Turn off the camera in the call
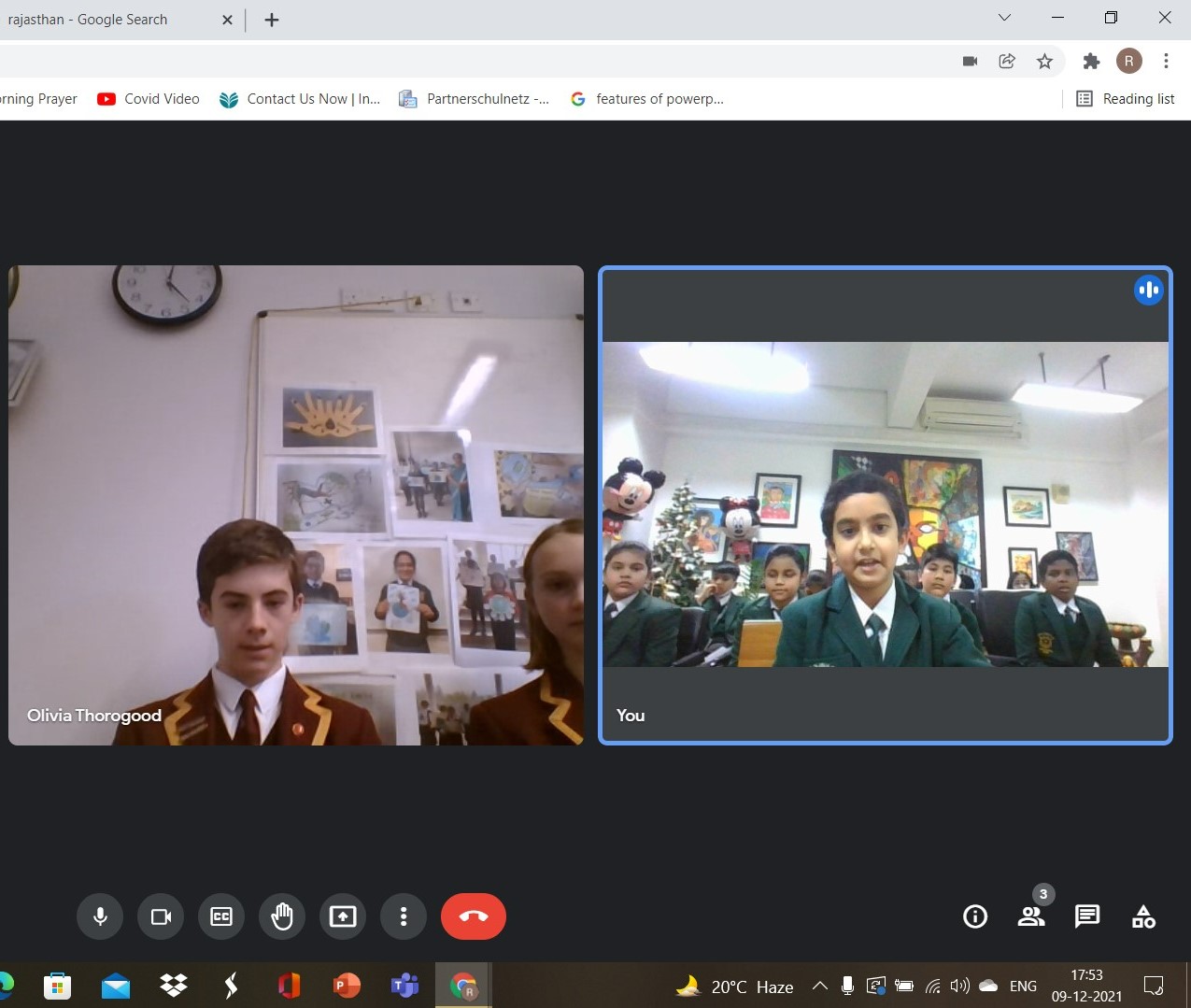 click(x=161, y=916)
